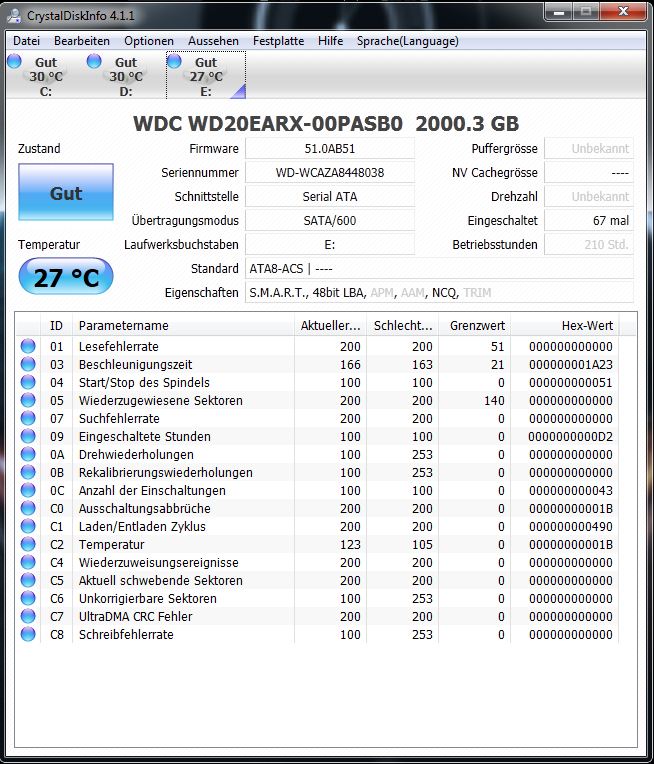The width and height of the screenshot is (654, 764).
Task: Click status orb of Rekalibrierungswiederholungen row
Action: pyautogui.click(x=28, y=472)
